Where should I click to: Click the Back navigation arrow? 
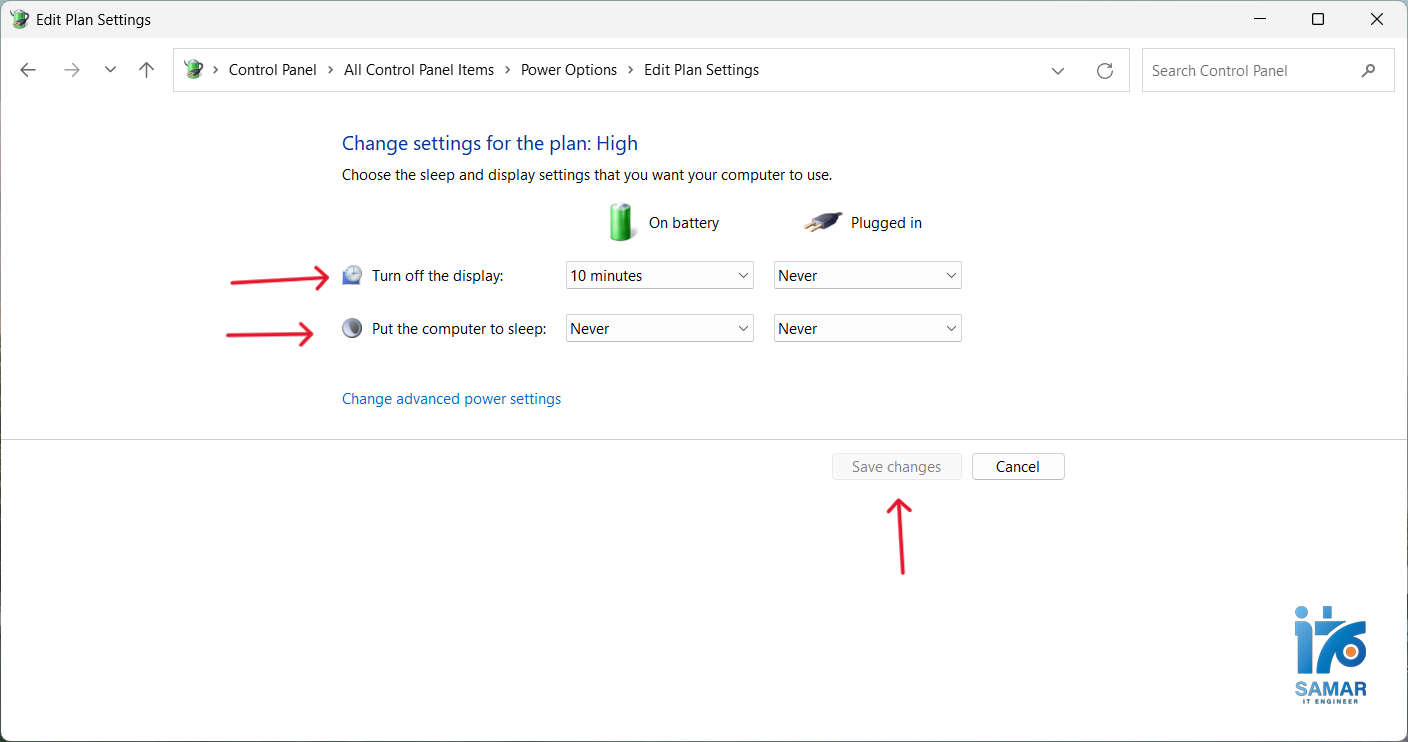(x=28, y=70)
